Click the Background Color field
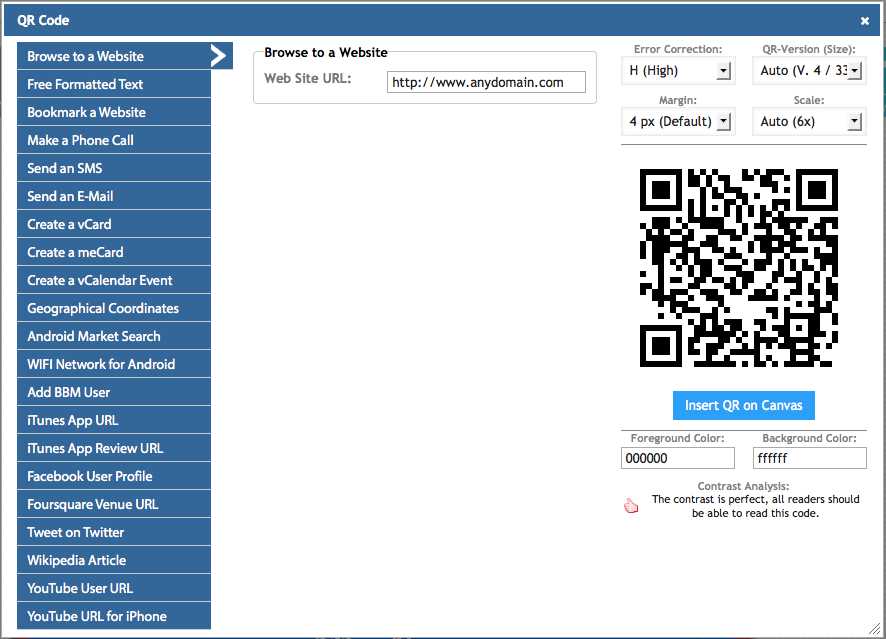Image resolution: width=886 pixels, height=639 pixels. [x=809, y=458]
